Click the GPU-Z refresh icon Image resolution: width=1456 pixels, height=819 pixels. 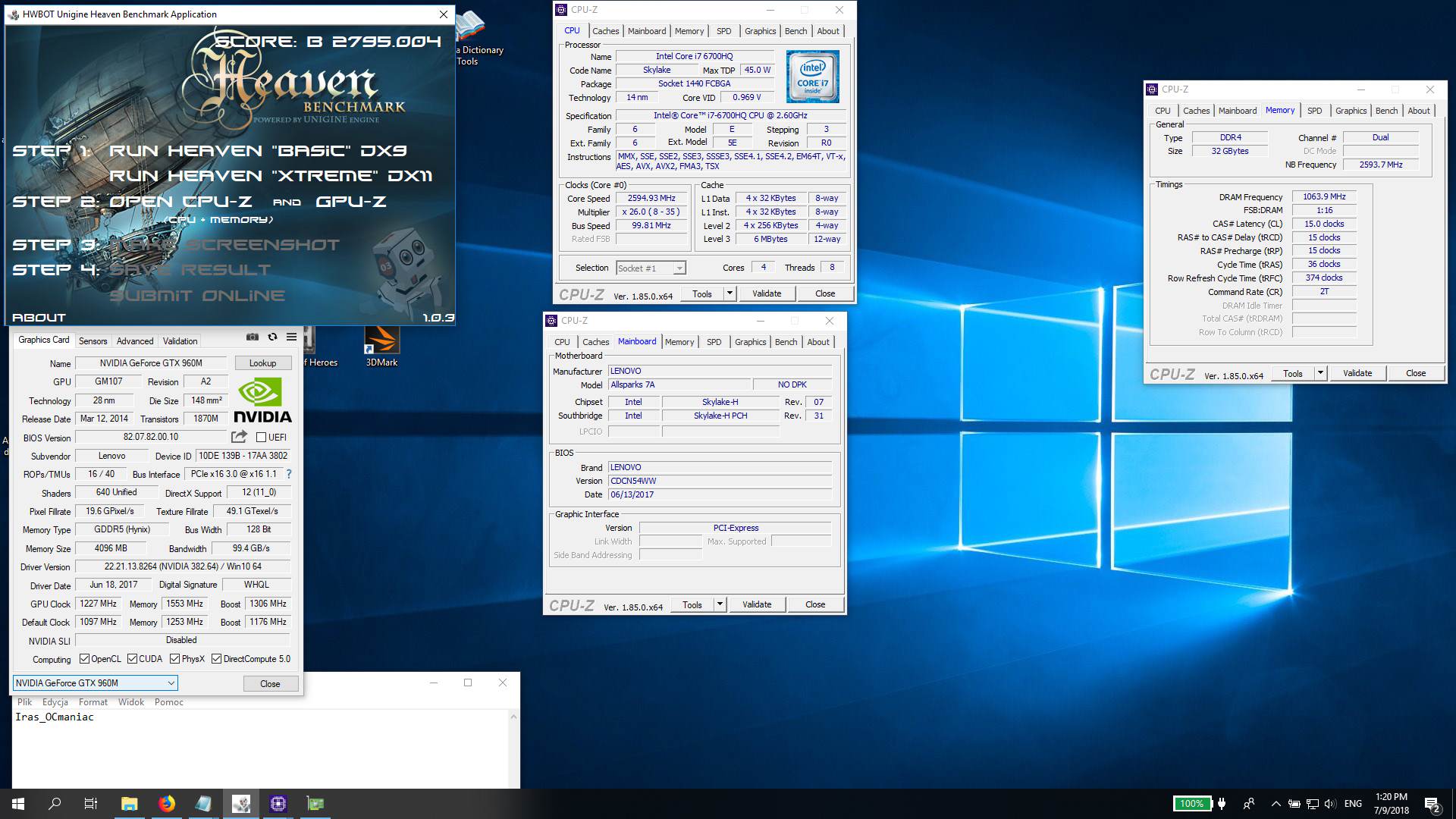[272, 337]
